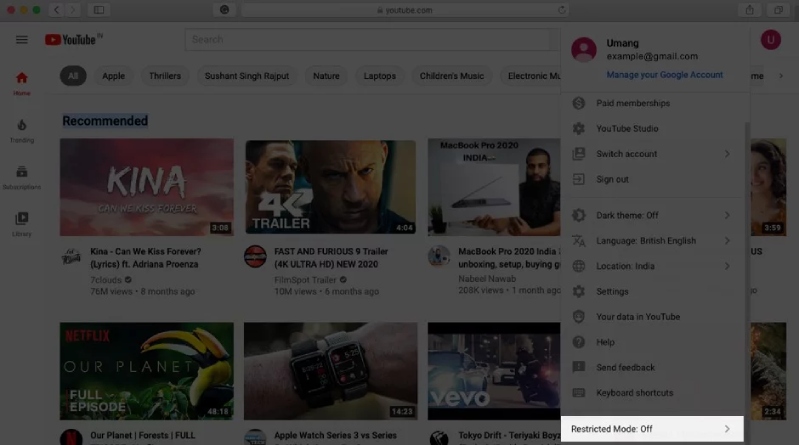Open Fast and Furious 9 Trailer title
Screen dimensions: 799x445
[x=331, y=258]
